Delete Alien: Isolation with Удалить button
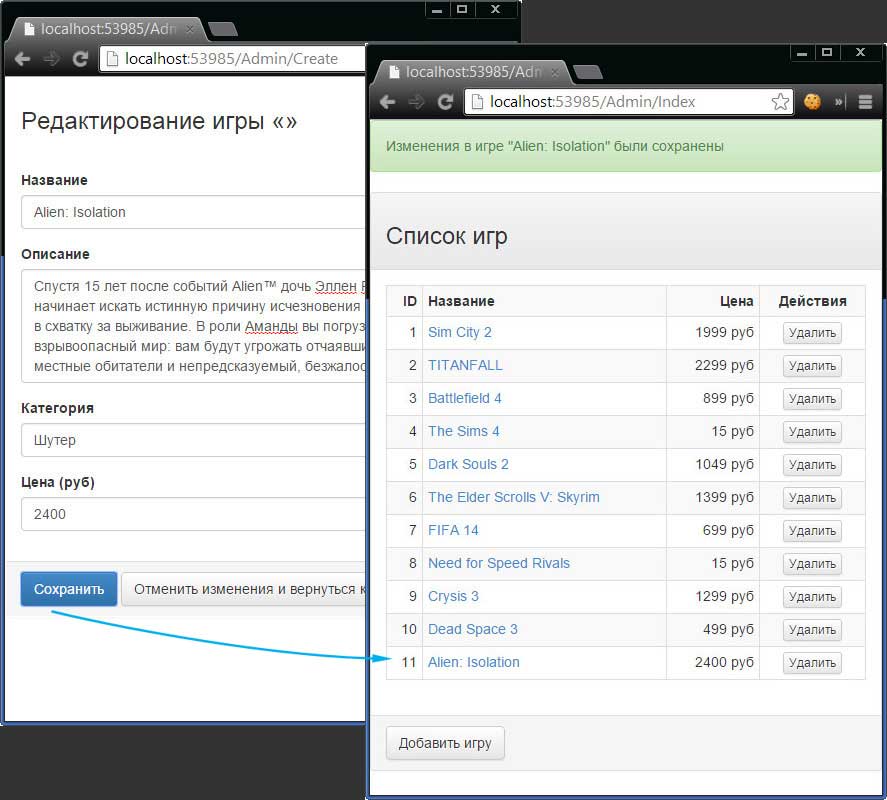Image resolution: width=887 pixels, height=800 pixels. pyautogui.click(x=812, y=663)
